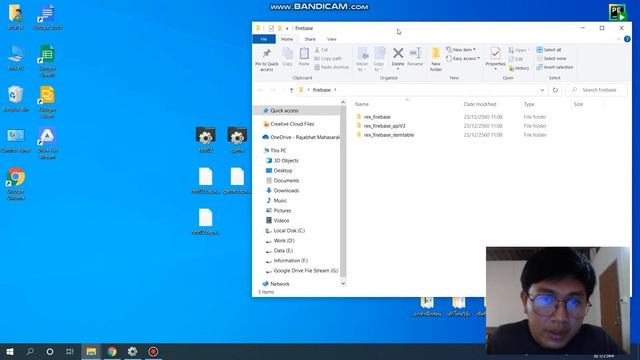Select the Google Chrome desktop icon
The image size is (640, 360).
point(16,183)
